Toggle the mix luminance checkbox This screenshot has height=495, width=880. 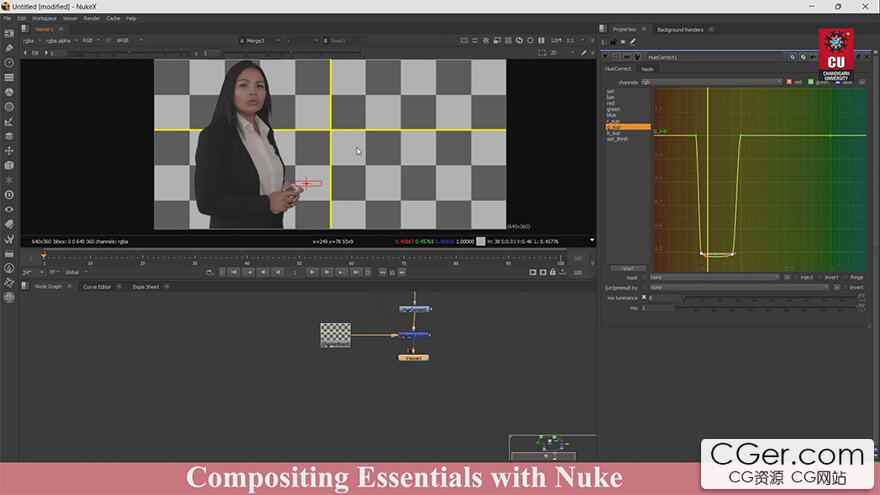pos(644,297)
